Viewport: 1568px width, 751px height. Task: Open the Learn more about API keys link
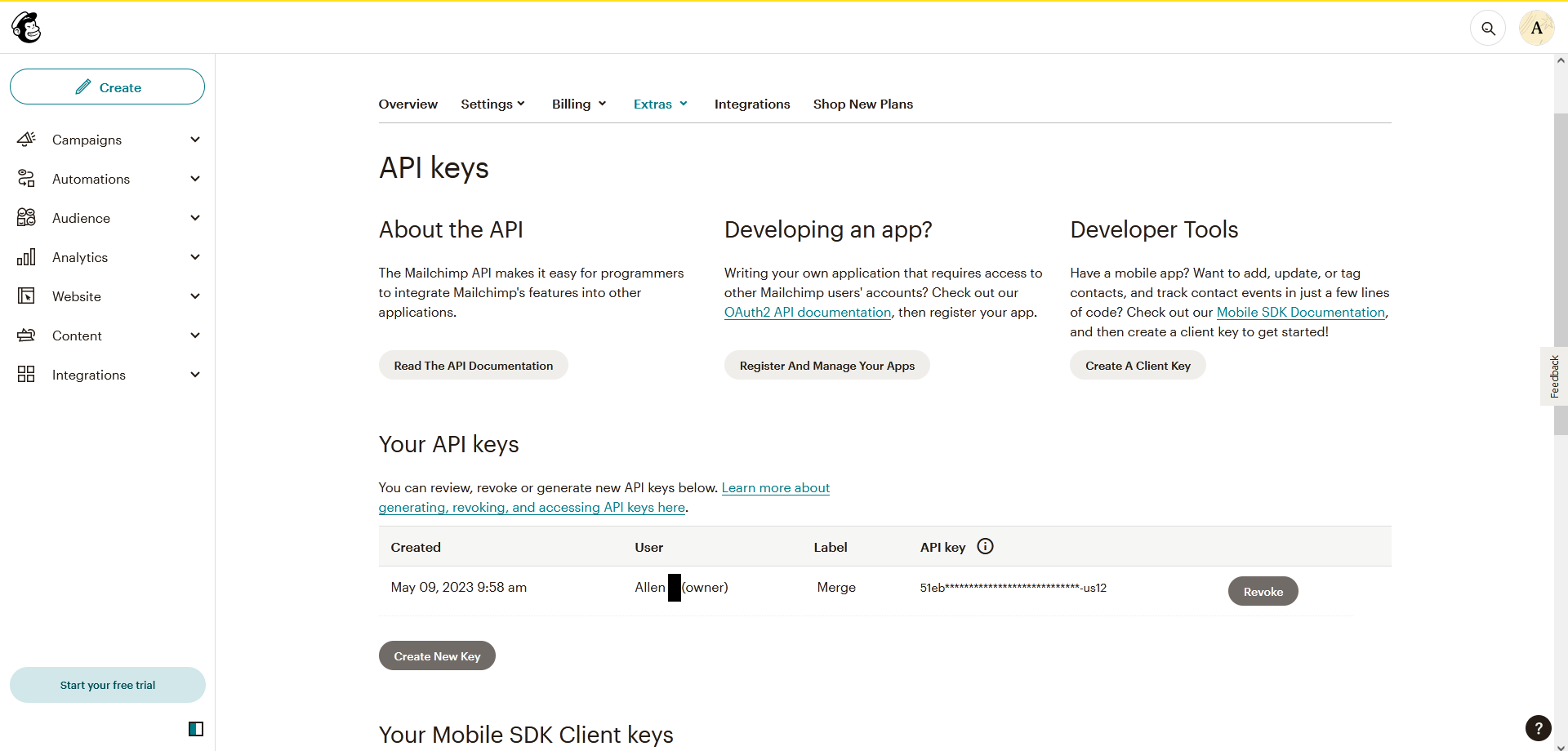coord(604,498)
